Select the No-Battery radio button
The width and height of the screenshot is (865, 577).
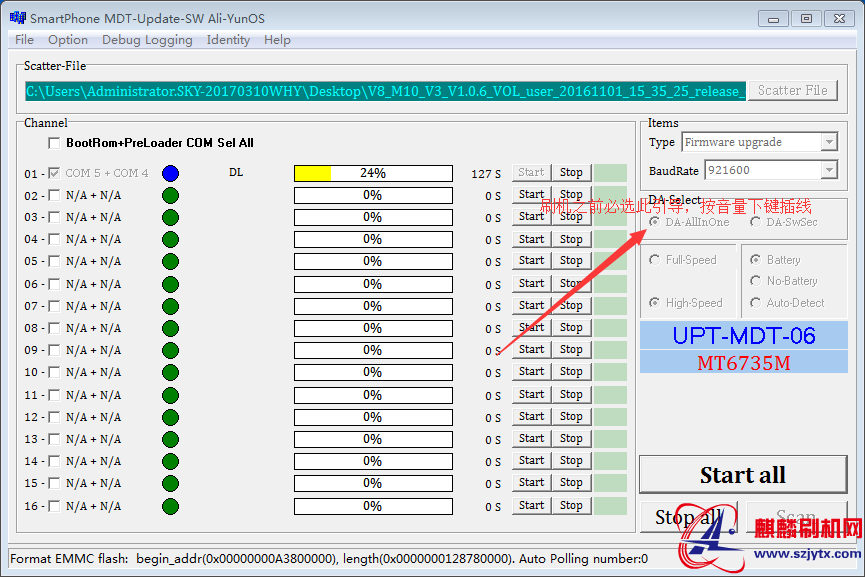point(755,281)
